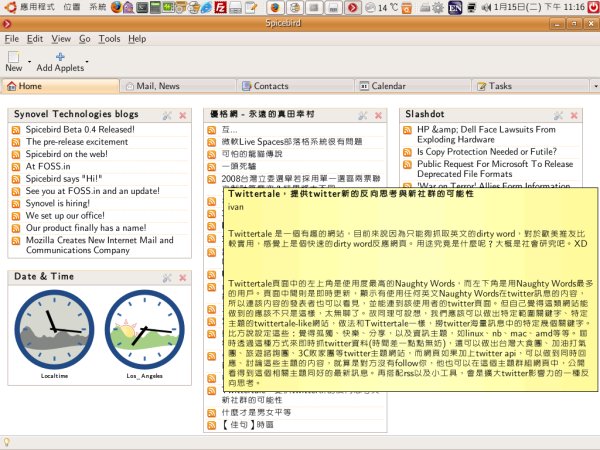The image size is (600, 450).
Task: Click RSS icon beside '【佳句】時區' entry
Action: [x=212, y=426]
